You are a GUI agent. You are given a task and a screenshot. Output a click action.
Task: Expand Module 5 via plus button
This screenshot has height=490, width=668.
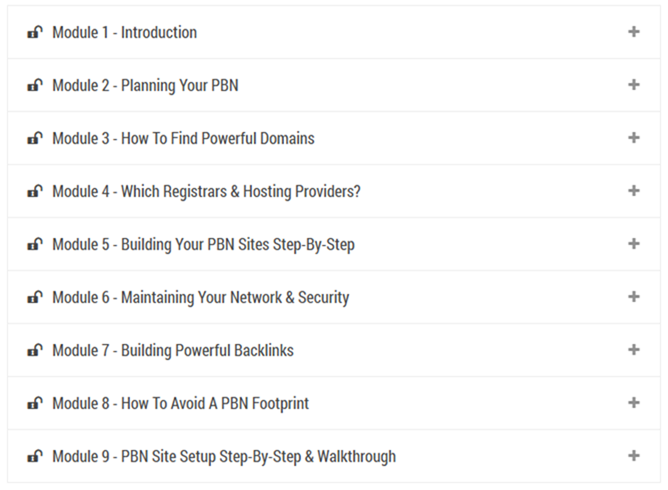[633, 244]
